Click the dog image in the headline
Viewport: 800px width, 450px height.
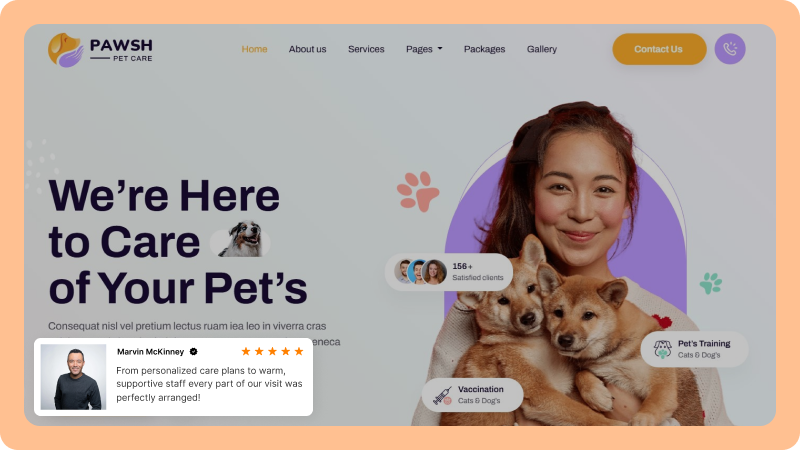(x=240, y=239)
